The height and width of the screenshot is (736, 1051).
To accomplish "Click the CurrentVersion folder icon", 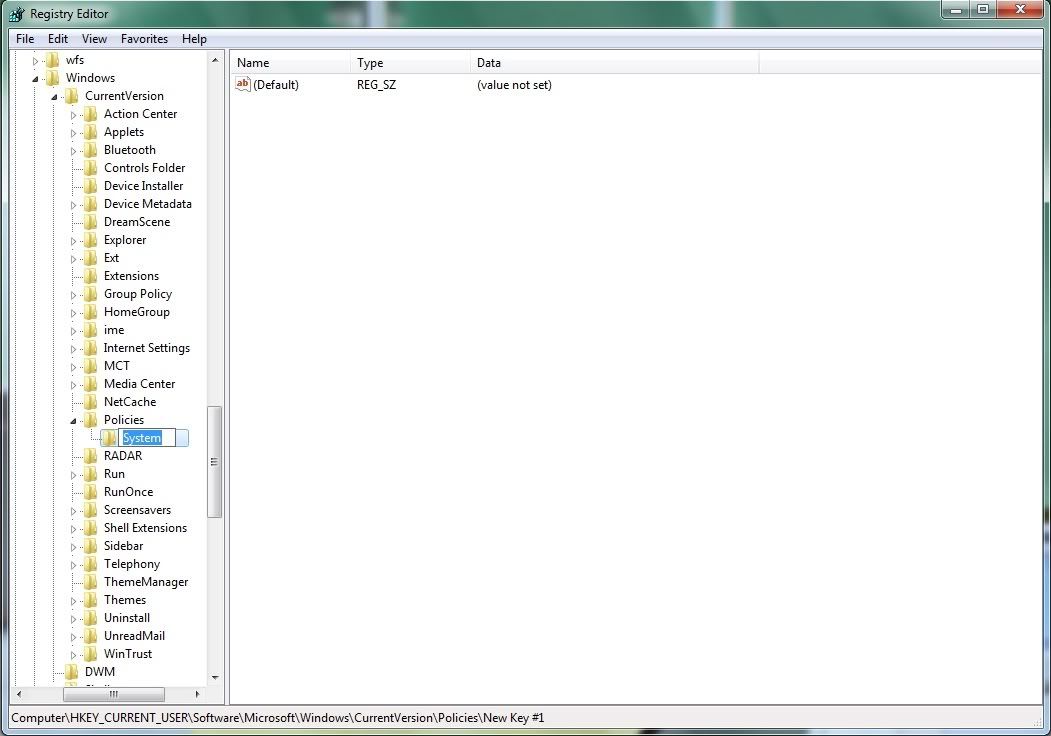I will click(x=71, y=96).
